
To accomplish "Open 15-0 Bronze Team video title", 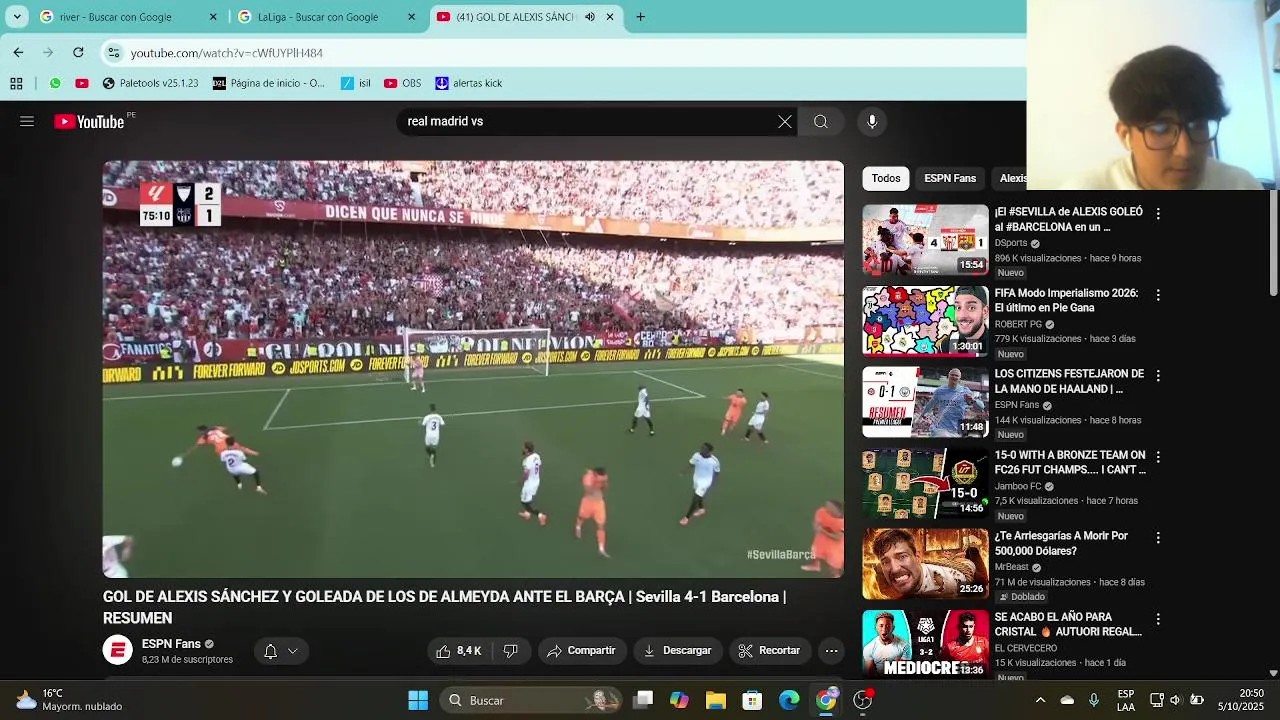I will pyautogui.click(x=1070, y=462).
